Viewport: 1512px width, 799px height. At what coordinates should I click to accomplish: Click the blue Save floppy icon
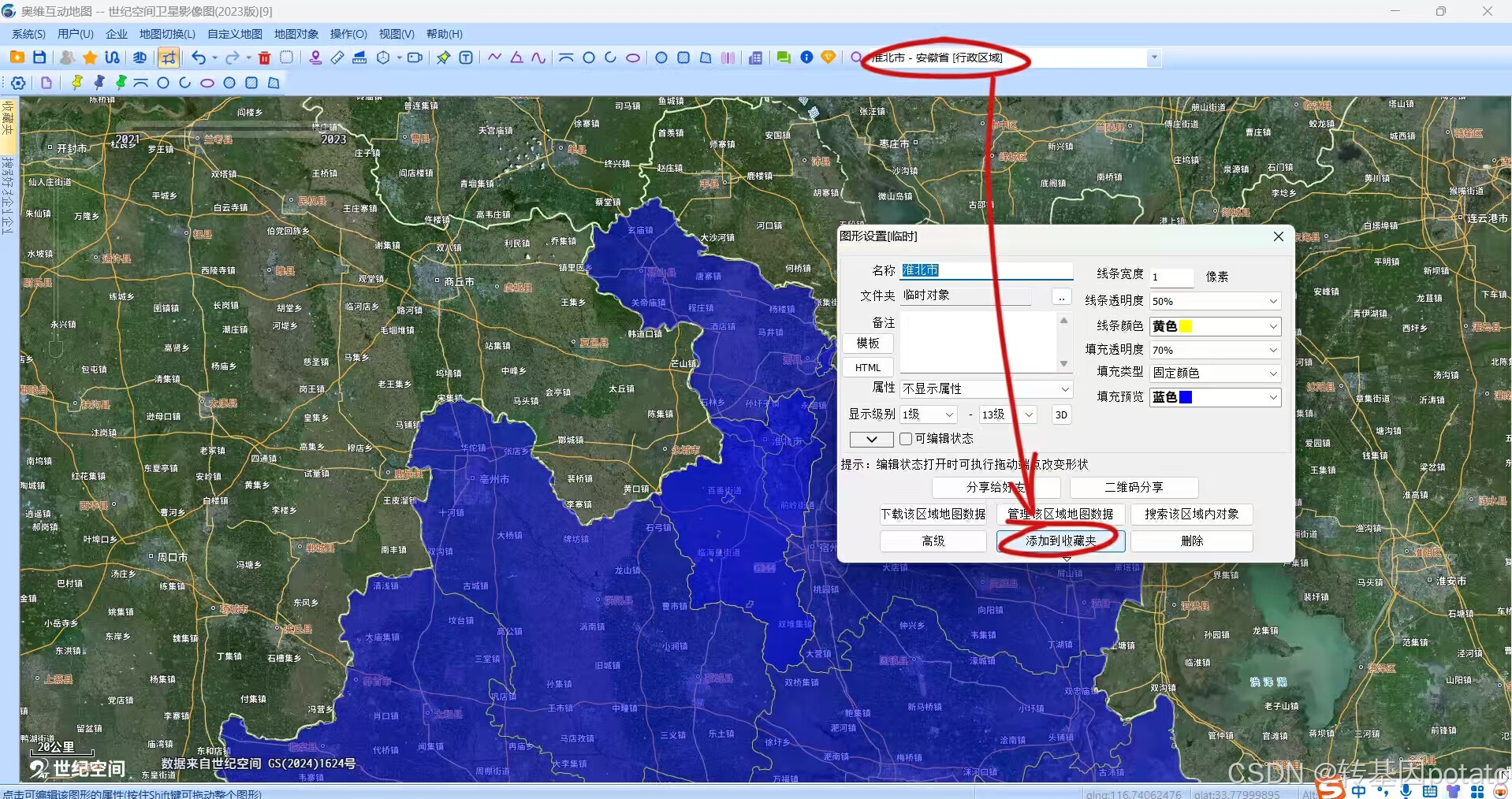[39, 58]
